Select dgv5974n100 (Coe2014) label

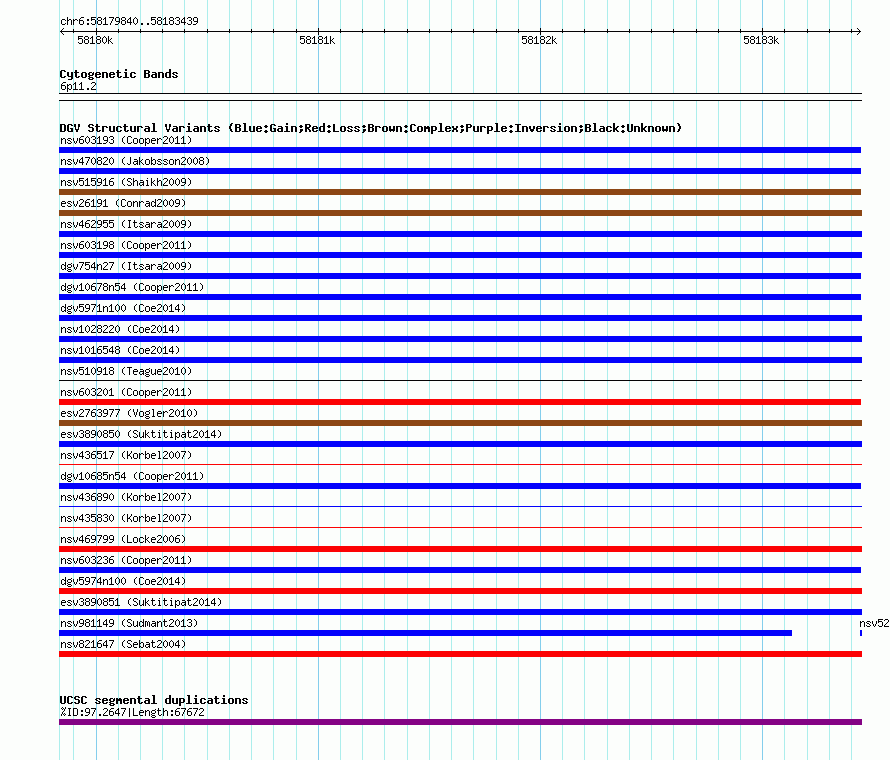point(123,581)
